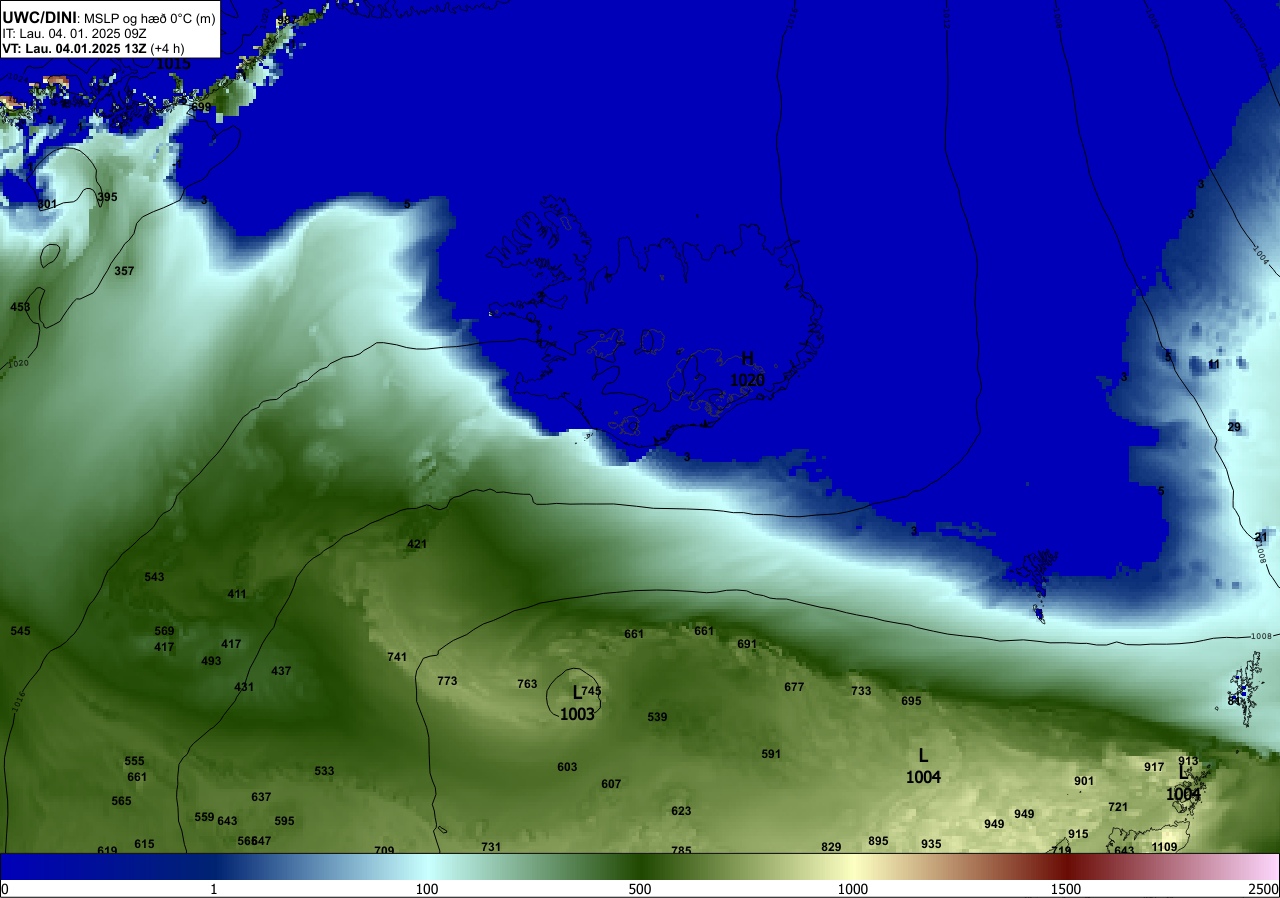Click the 607 height value

click(611, 784)
